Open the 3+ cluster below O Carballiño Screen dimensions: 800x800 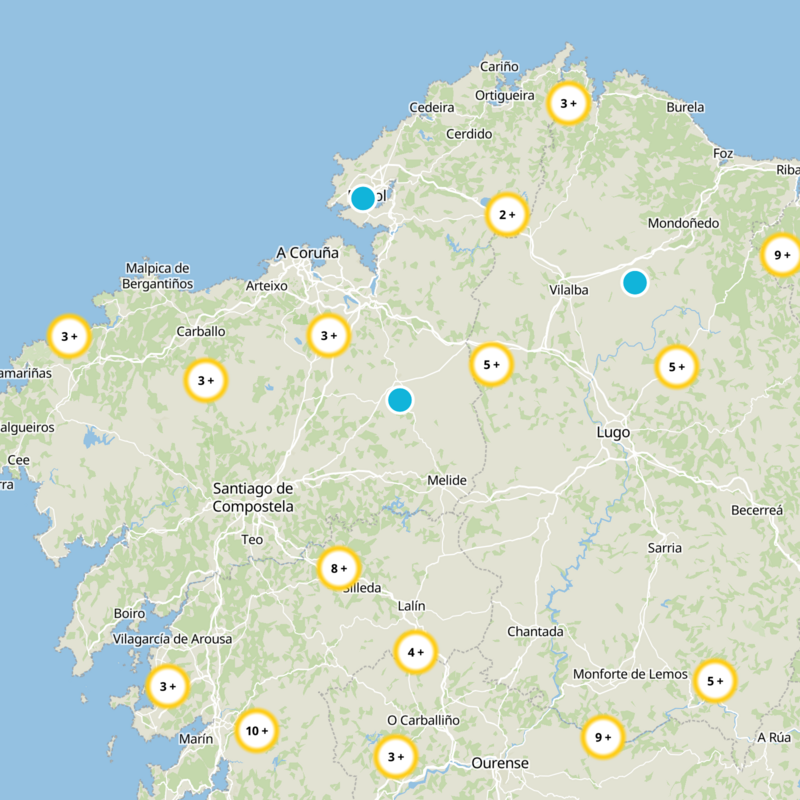click(396, 757)
